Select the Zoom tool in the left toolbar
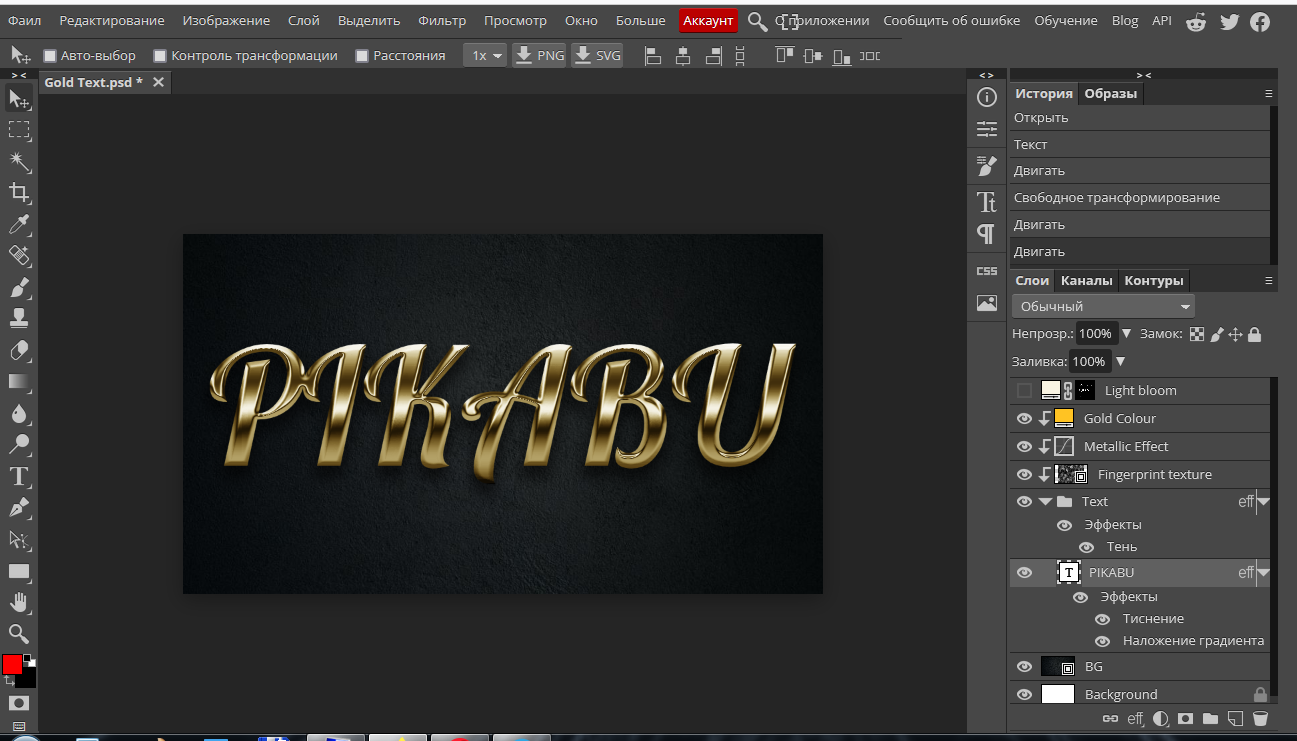This screenshot has height=741, width=1297. 19,633
